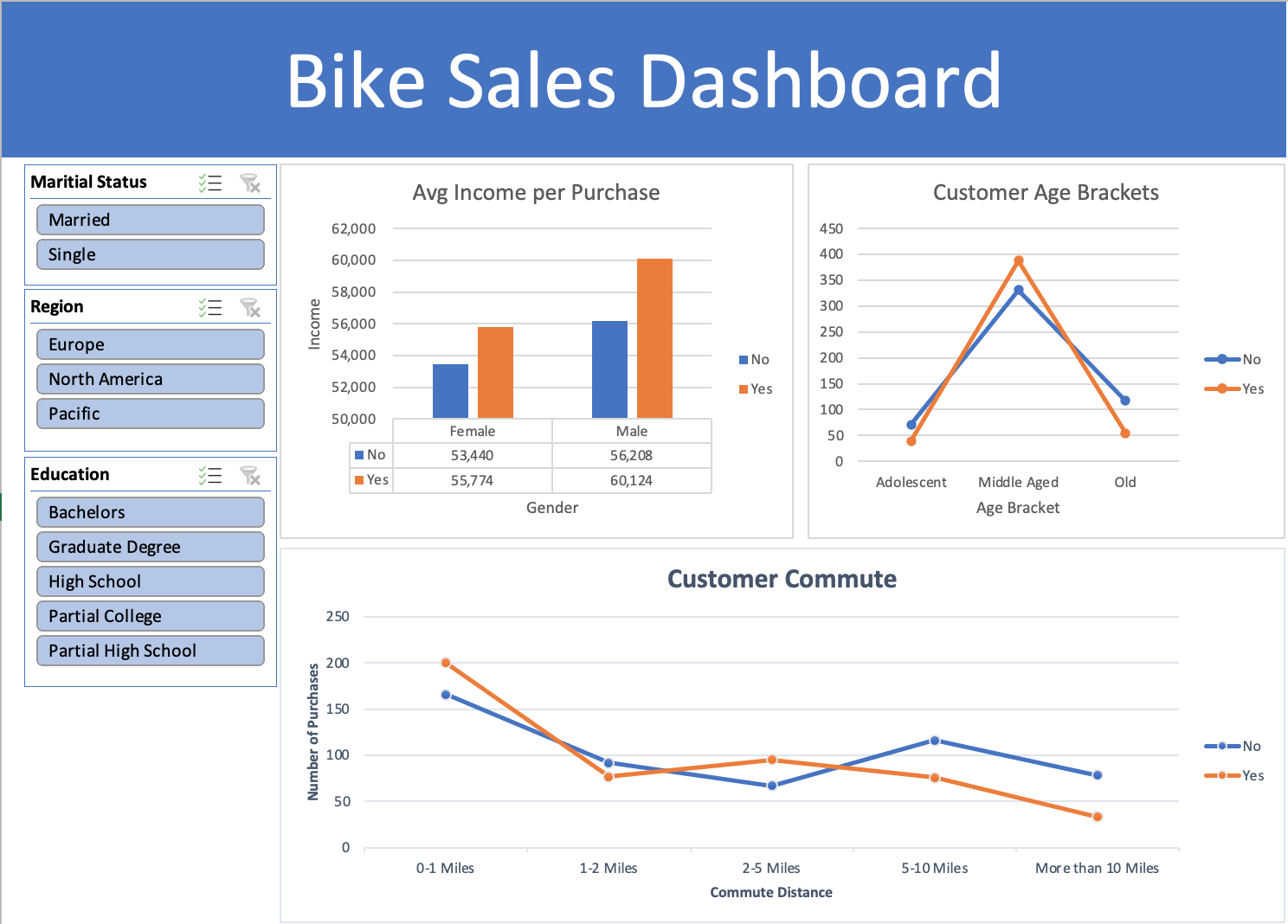Toggle multi-select icon in Region slicer

pos(210,307)
